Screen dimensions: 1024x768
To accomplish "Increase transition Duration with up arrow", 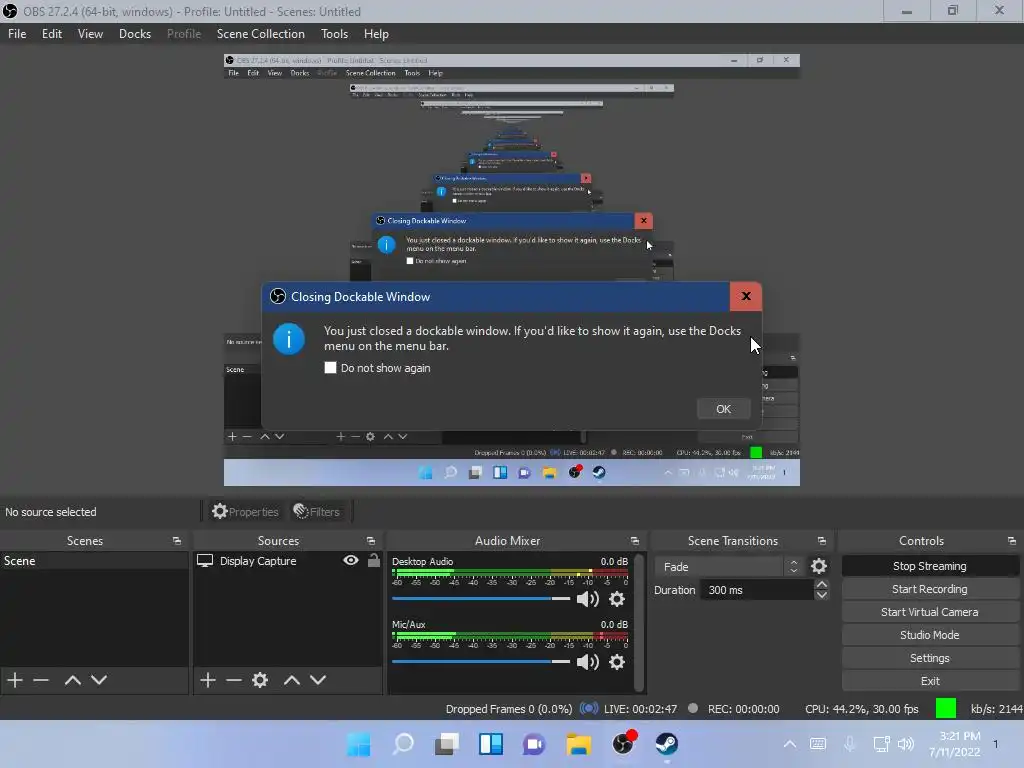I will [822, 584].
